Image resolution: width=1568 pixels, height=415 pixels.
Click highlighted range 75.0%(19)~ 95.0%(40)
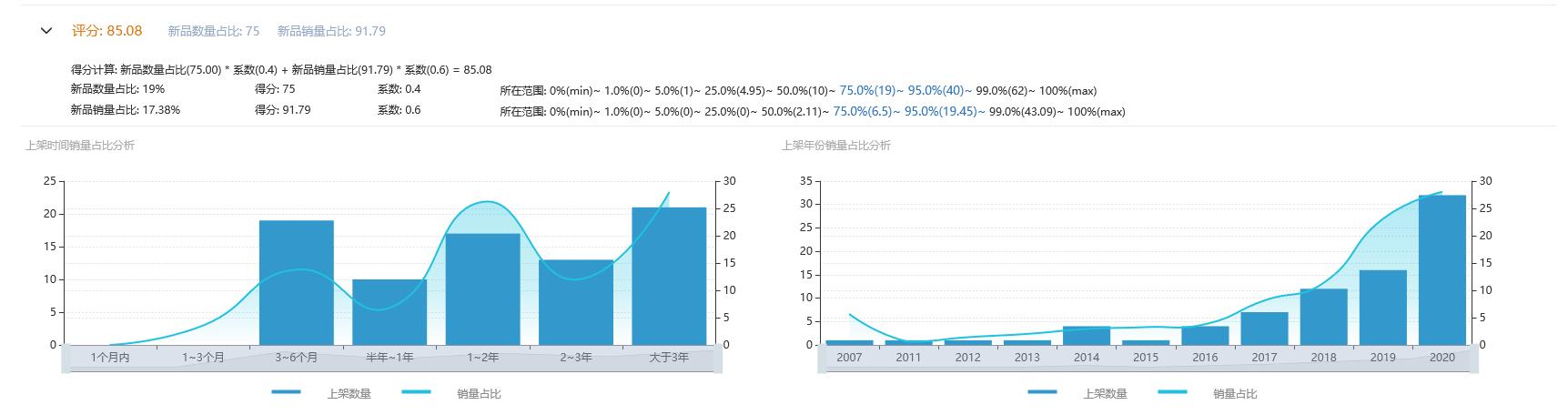[x=901, y=91]
